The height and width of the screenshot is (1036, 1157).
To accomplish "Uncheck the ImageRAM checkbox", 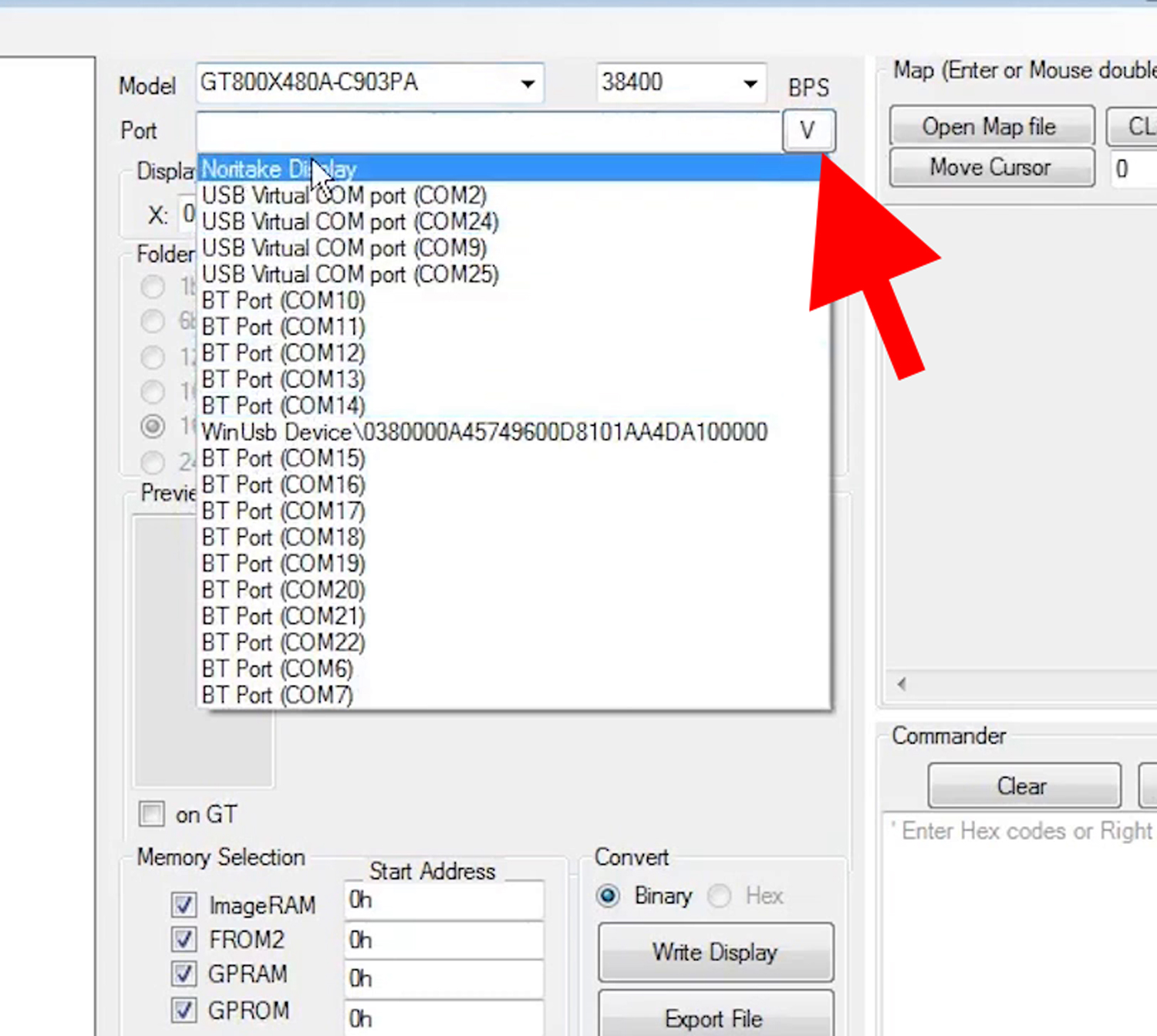I will click(x=184, y=904).
